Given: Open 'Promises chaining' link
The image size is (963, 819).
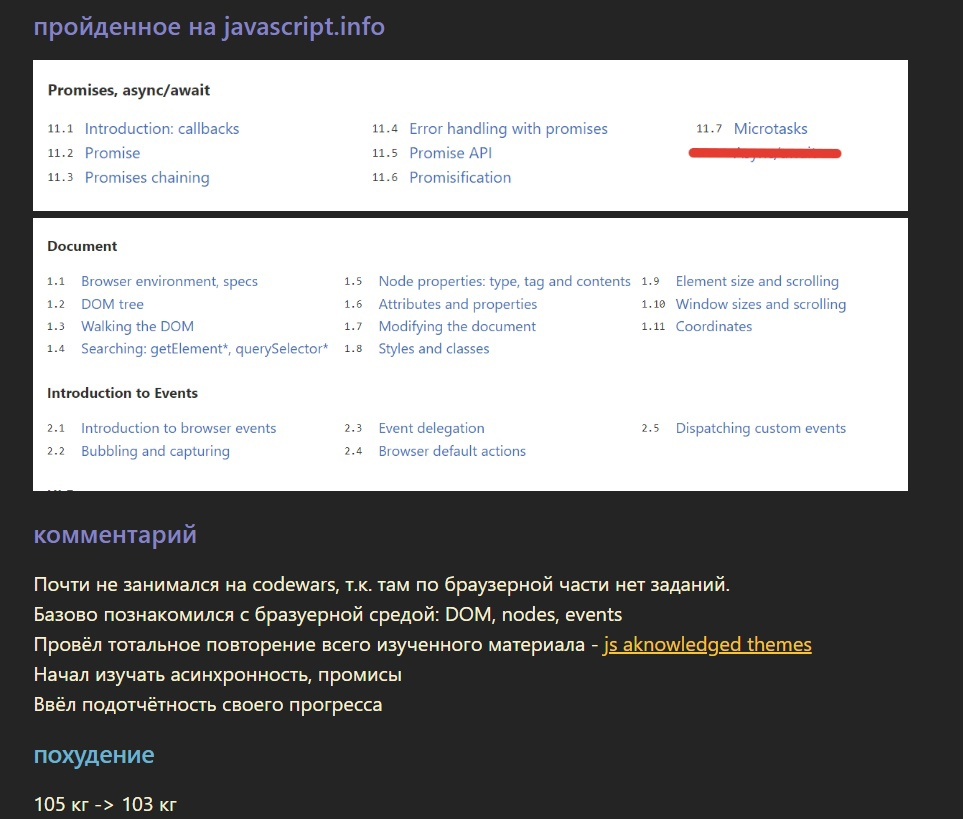Looking at the screenshot, I should pyautogui.click(x=147, y=178).
